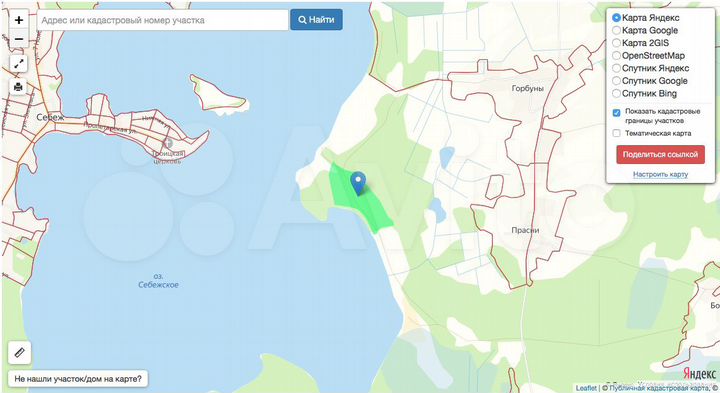
Task: Activate the ruler measurement tool
Action: point(19,353)
